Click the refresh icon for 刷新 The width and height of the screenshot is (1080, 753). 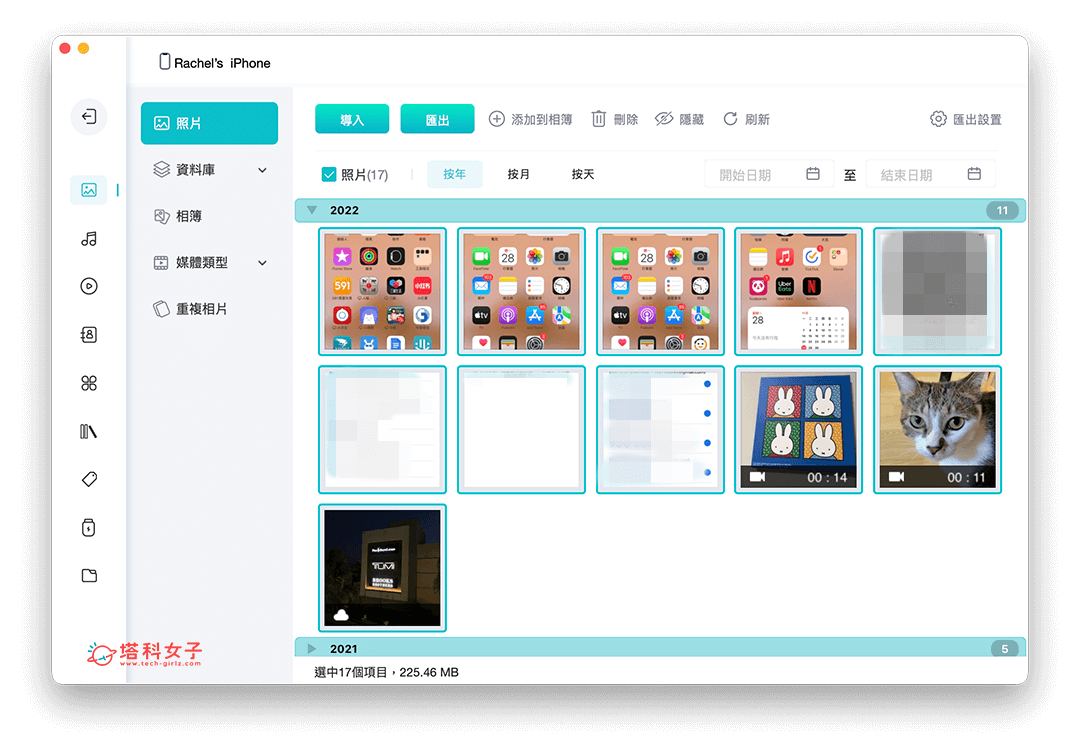pyautogui.click(x=730, y=119)
